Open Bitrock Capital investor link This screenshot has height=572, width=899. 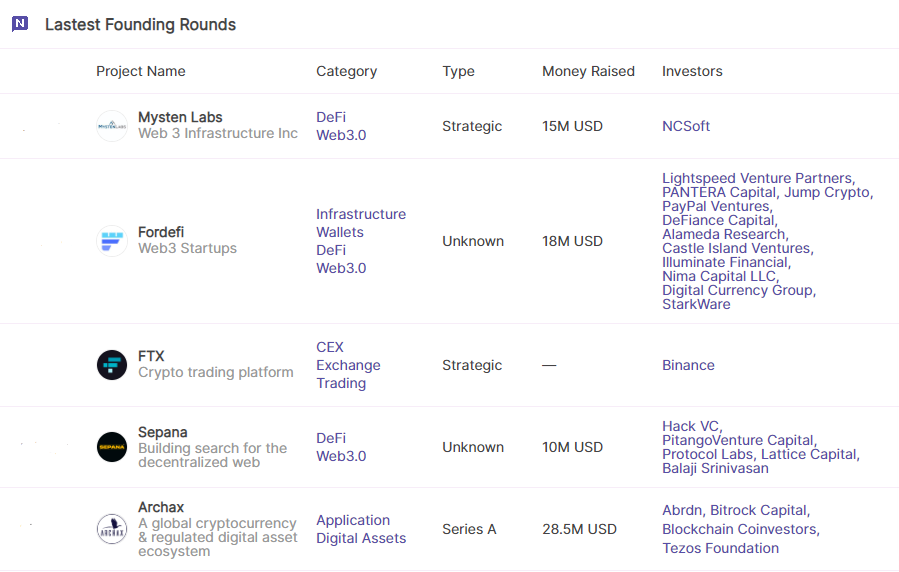coord(760,510)
